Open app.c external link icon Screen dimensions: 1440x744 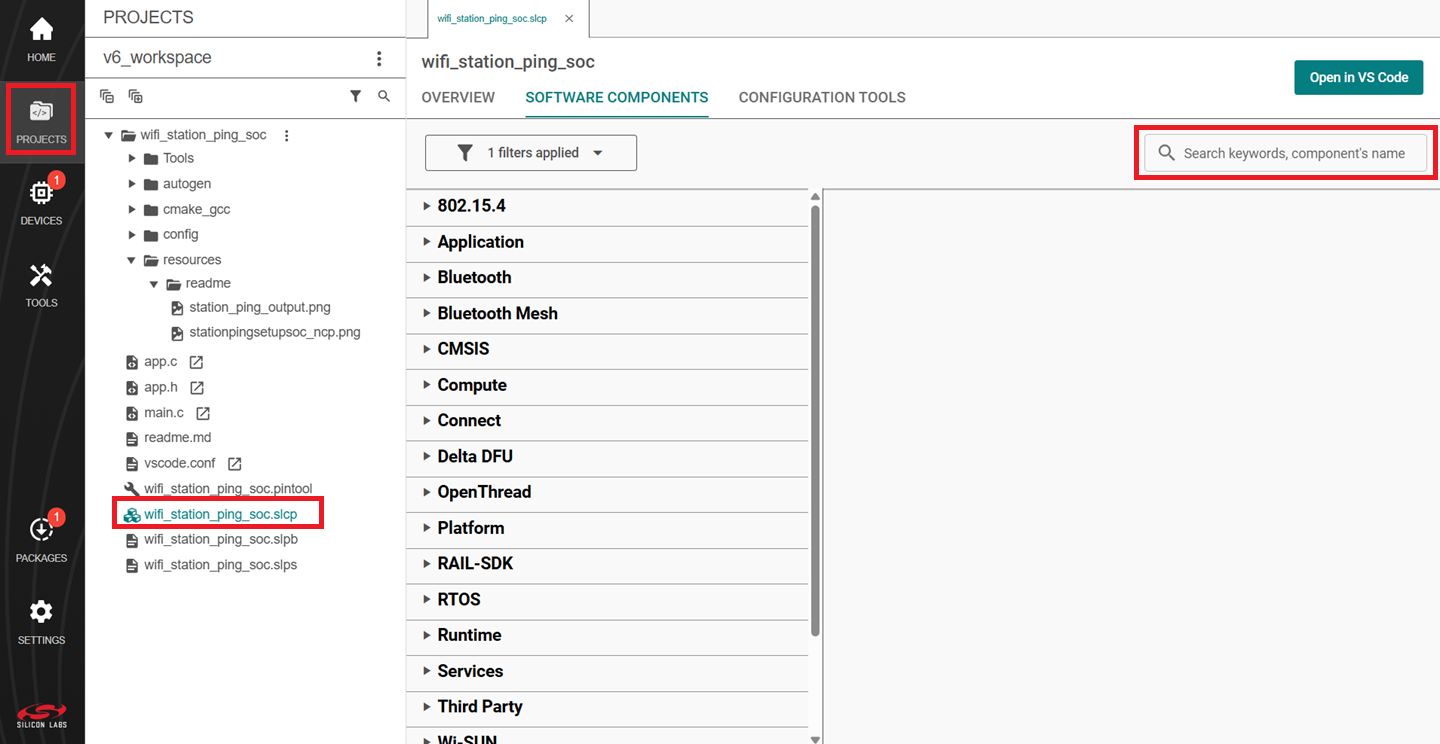[x=196, y=362]
